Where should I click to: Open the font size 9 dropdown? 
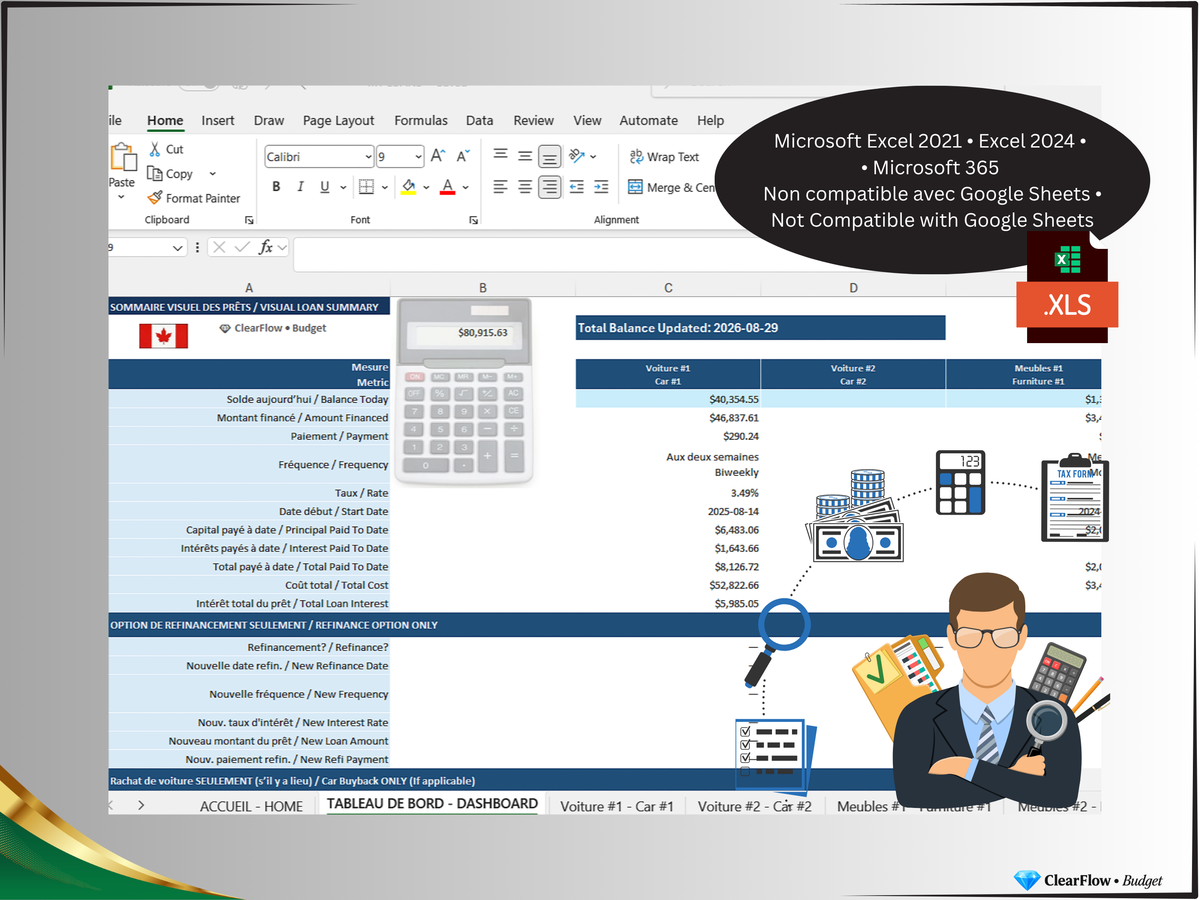pos(416,157)
